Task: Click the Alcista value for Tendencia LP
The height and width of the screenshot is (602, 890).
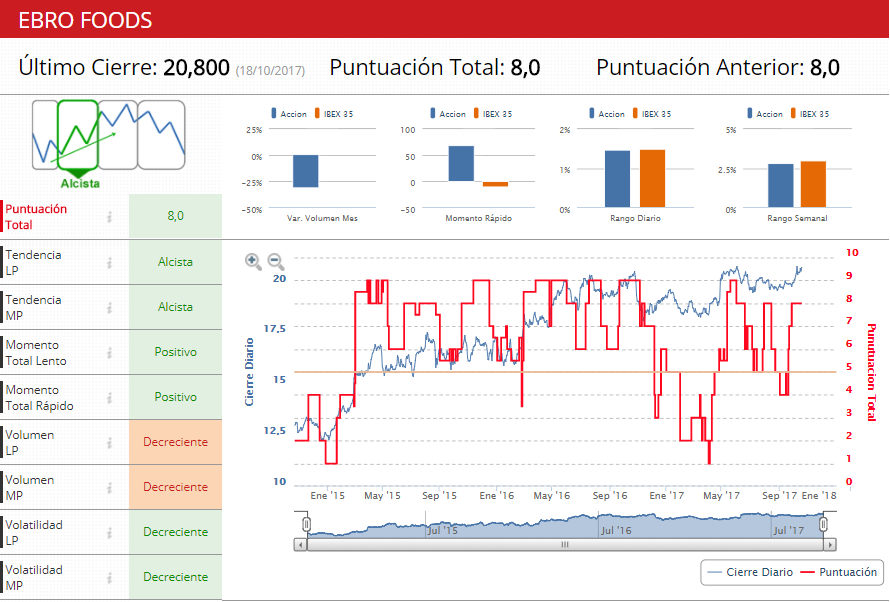Action: [175, 262]
